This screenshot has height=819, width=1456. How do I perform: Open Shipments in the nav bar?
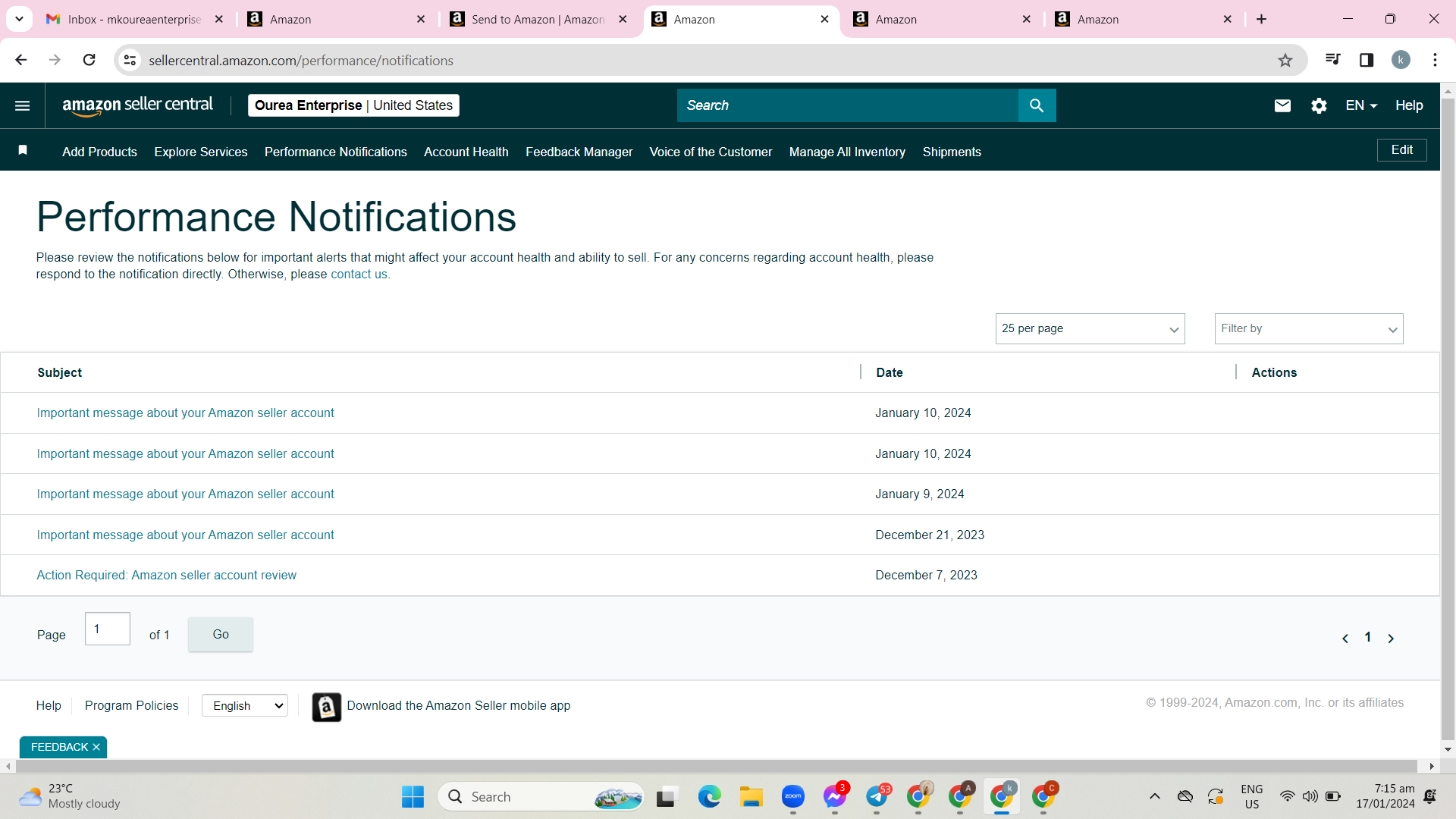click(x=952, y=152)
